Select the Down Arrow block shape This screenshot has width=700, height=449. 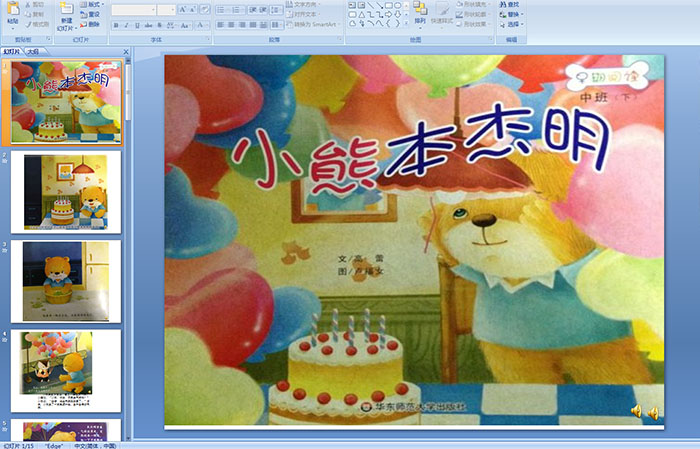pos(397,14)
